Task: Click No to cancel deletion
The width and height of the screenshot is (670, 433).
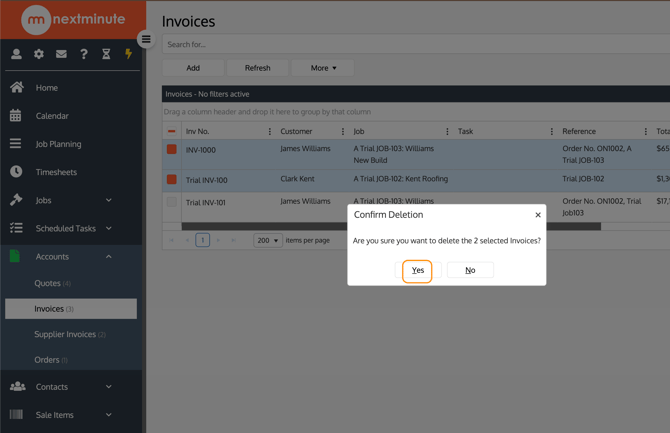Action: 470,270
